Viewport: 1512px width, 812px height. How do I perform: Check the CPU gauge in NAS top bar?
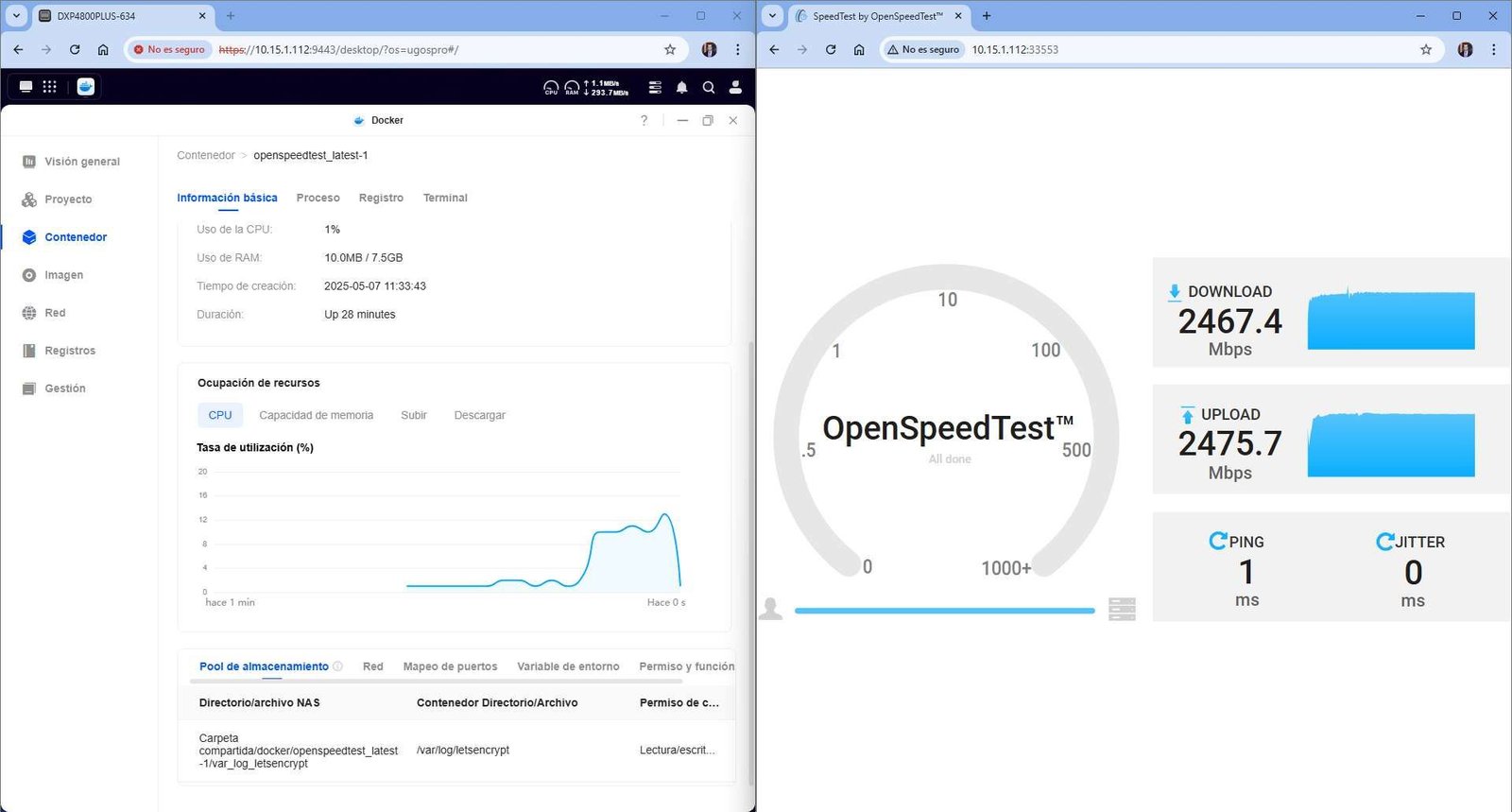[551, 88]
